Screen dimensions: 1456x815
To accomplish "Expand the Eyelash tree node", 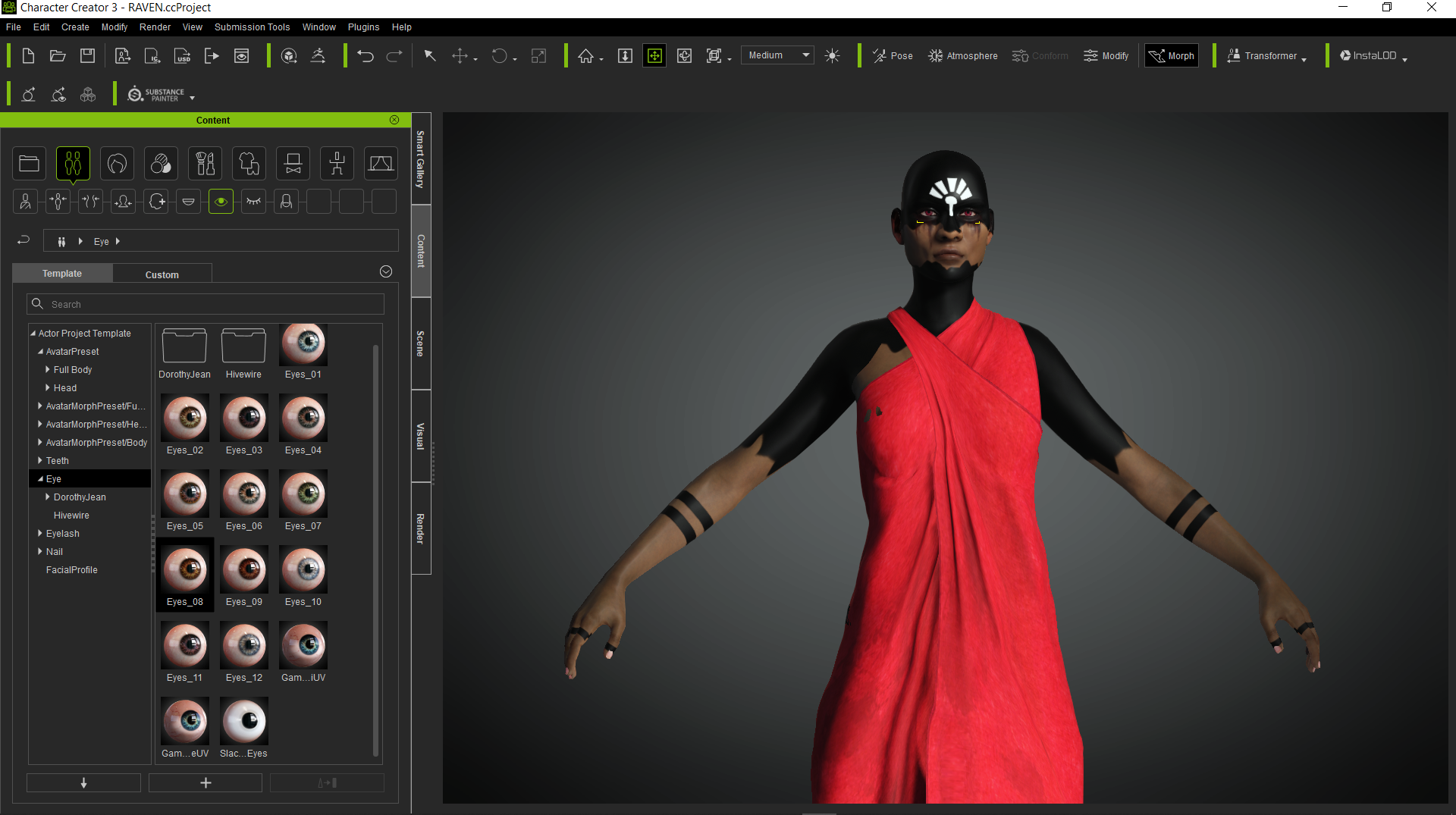I will (x=40, y=534).
